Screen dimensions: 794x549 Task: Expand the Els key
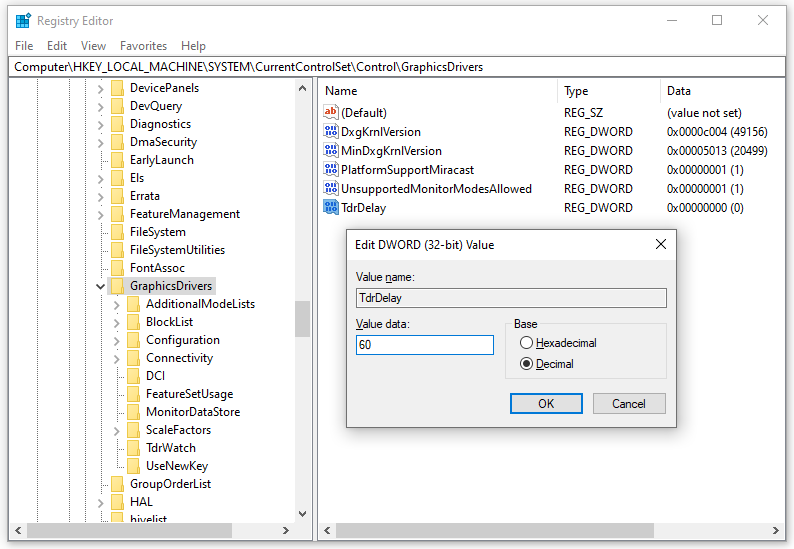pos(100,179)
